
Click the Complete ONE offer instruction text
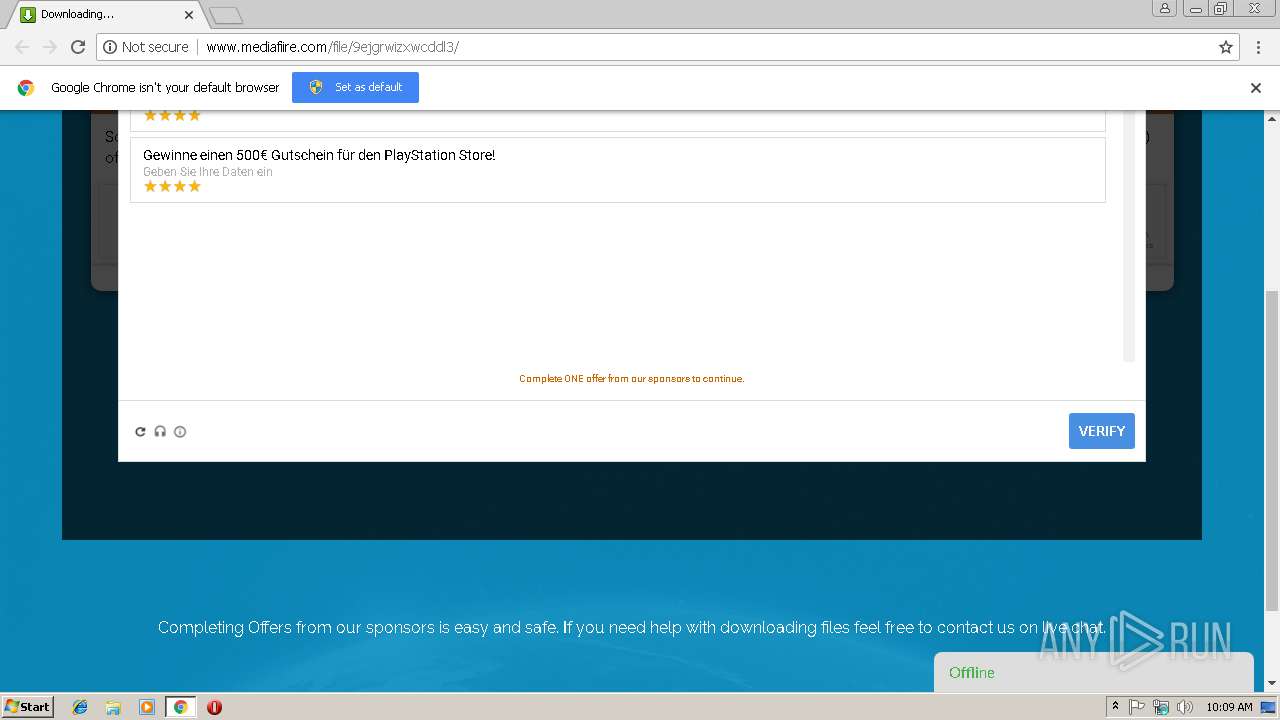point(631,379)
